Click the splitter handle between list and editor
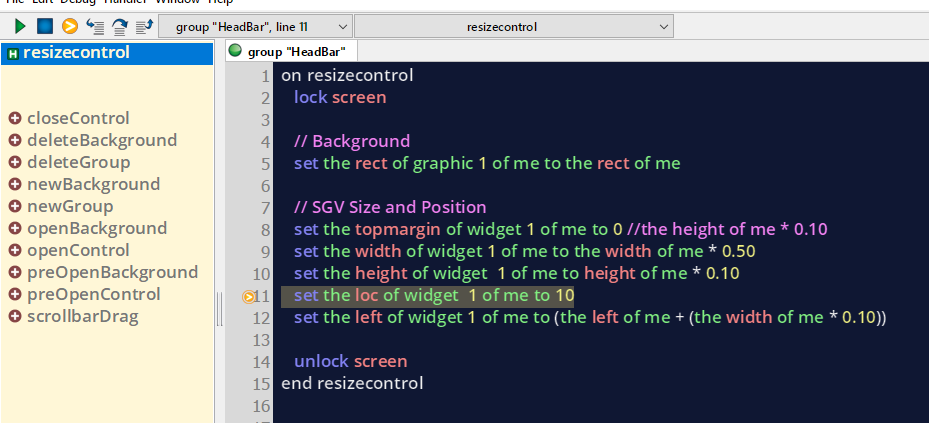The height and width of the screenshot is (423, 929). [x=219, y=316]
